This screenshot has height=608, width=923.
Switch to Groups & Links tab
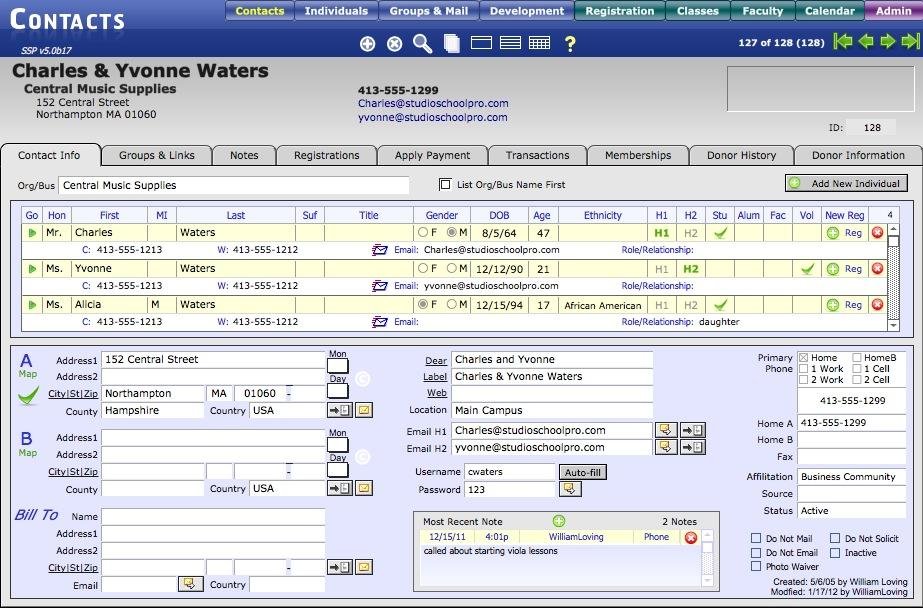tap(157, 155)
